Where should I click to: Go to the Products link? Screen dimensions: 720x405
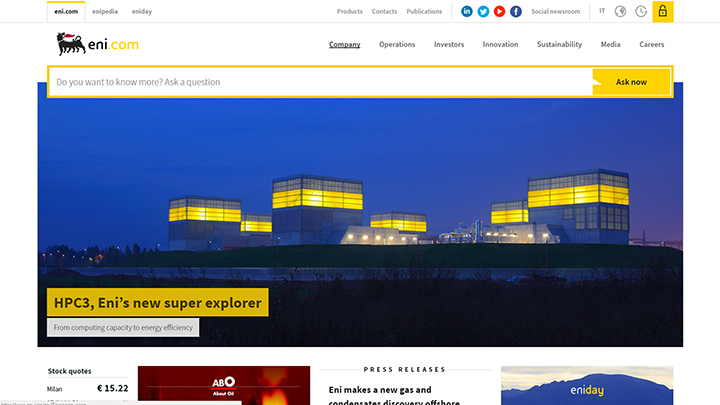coord(349,11)
